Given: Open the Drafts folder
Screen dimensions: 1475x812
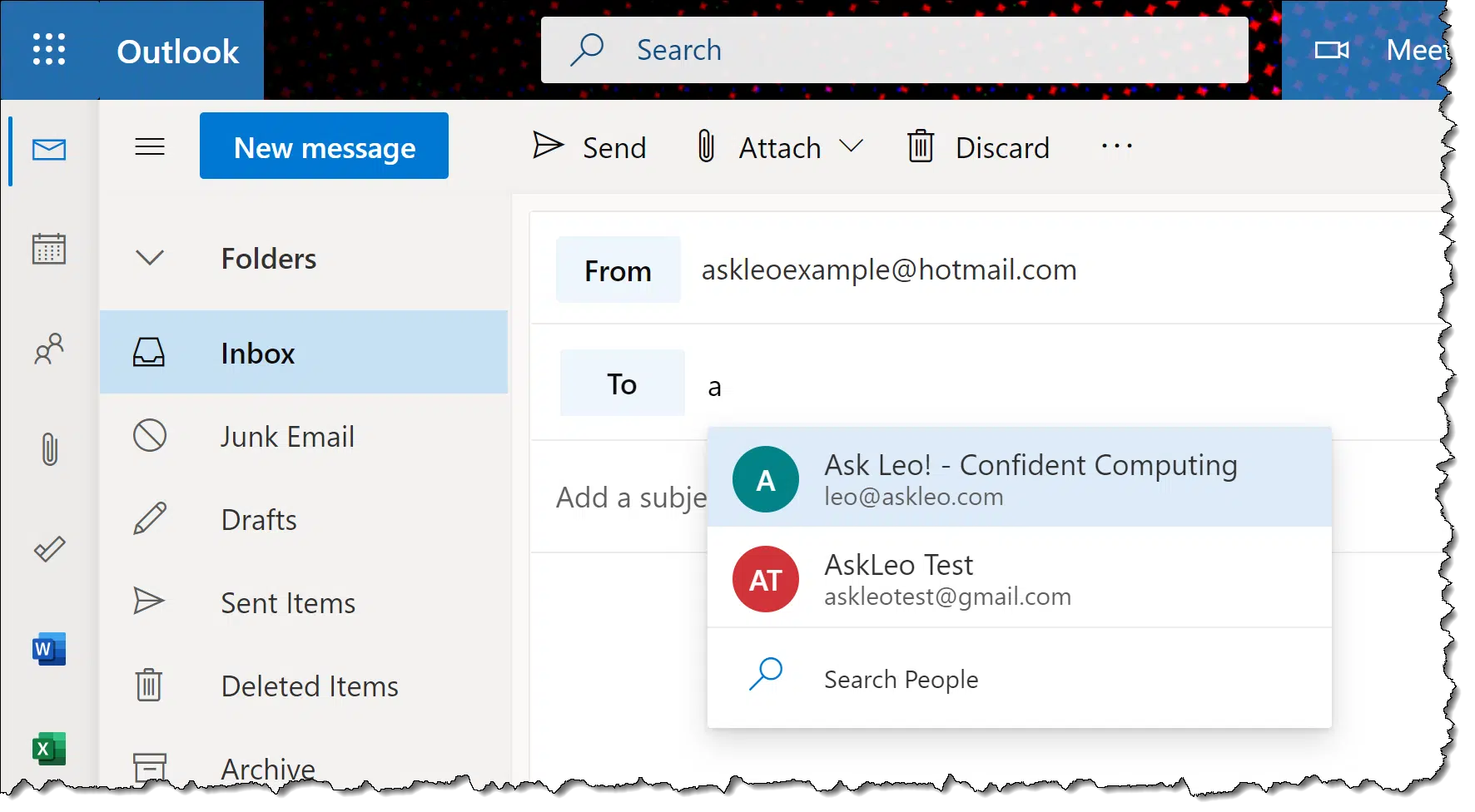Looking at the screenshot, I should click(x=304, y=519).
